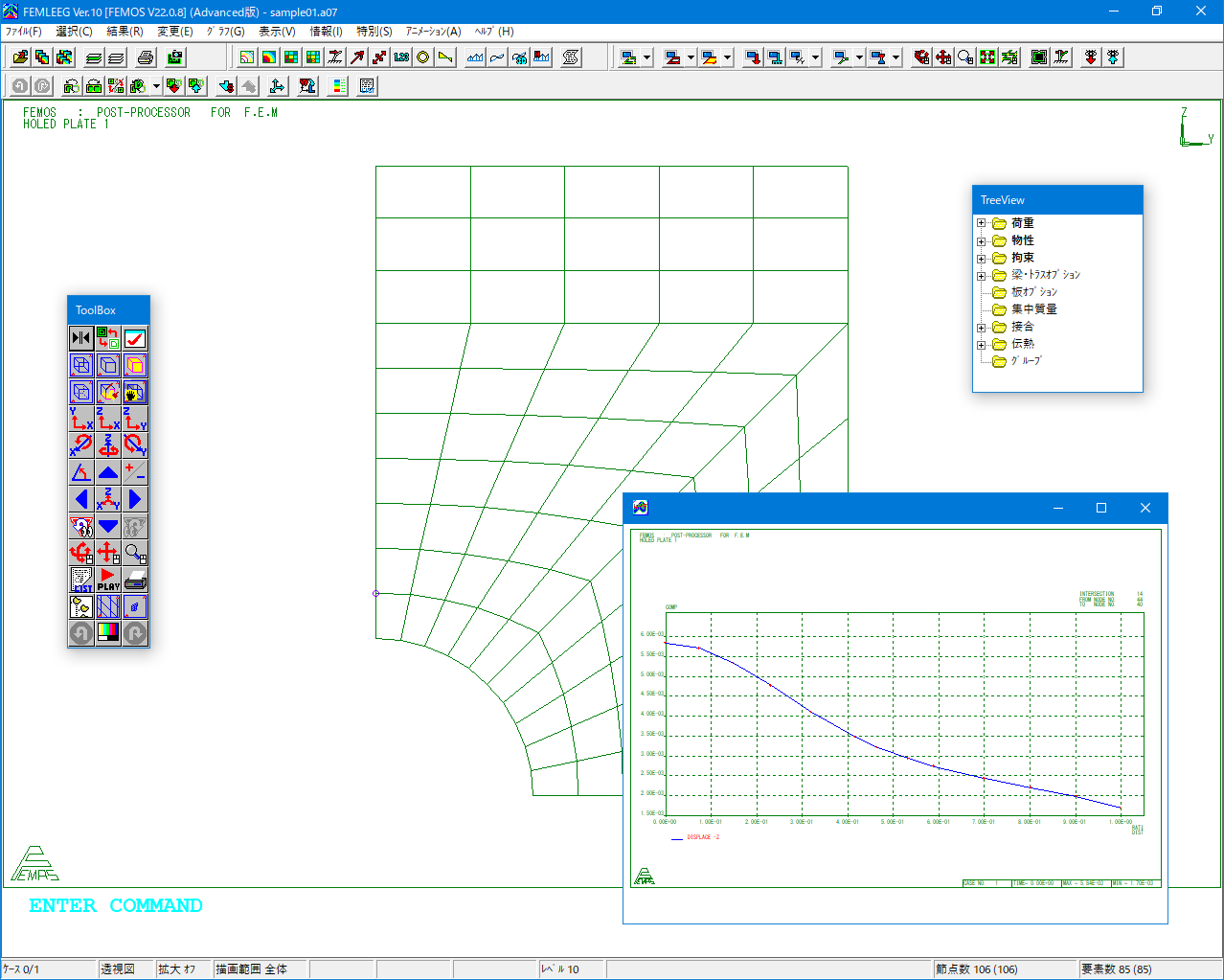Image resolution: width=1224 pixels, height=980 pixels.
Task: Open the 結果(R) menu
Action: (125, 32)
